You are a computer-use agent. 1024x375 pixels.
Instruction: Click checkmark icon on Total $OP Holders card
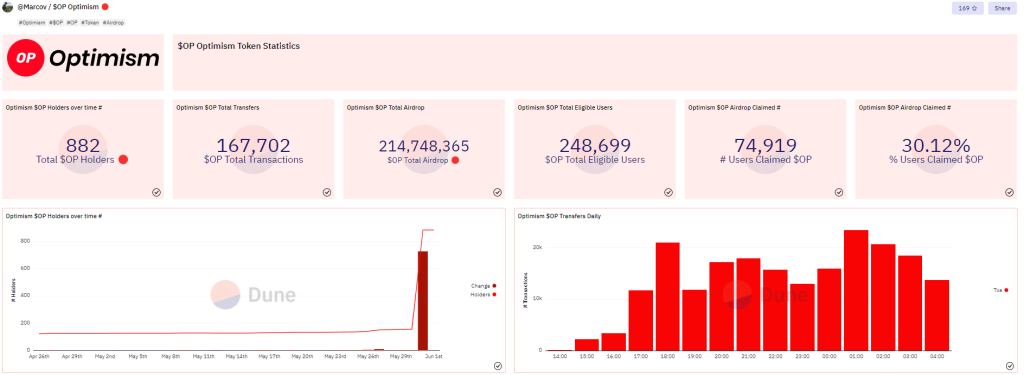click(157, 192)
